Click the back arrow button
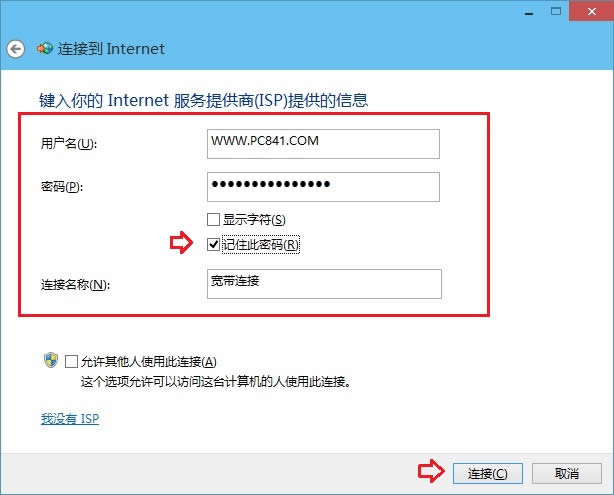Viewport: 614px width, 495px height. pyautogui.click(x=15, y=48)
